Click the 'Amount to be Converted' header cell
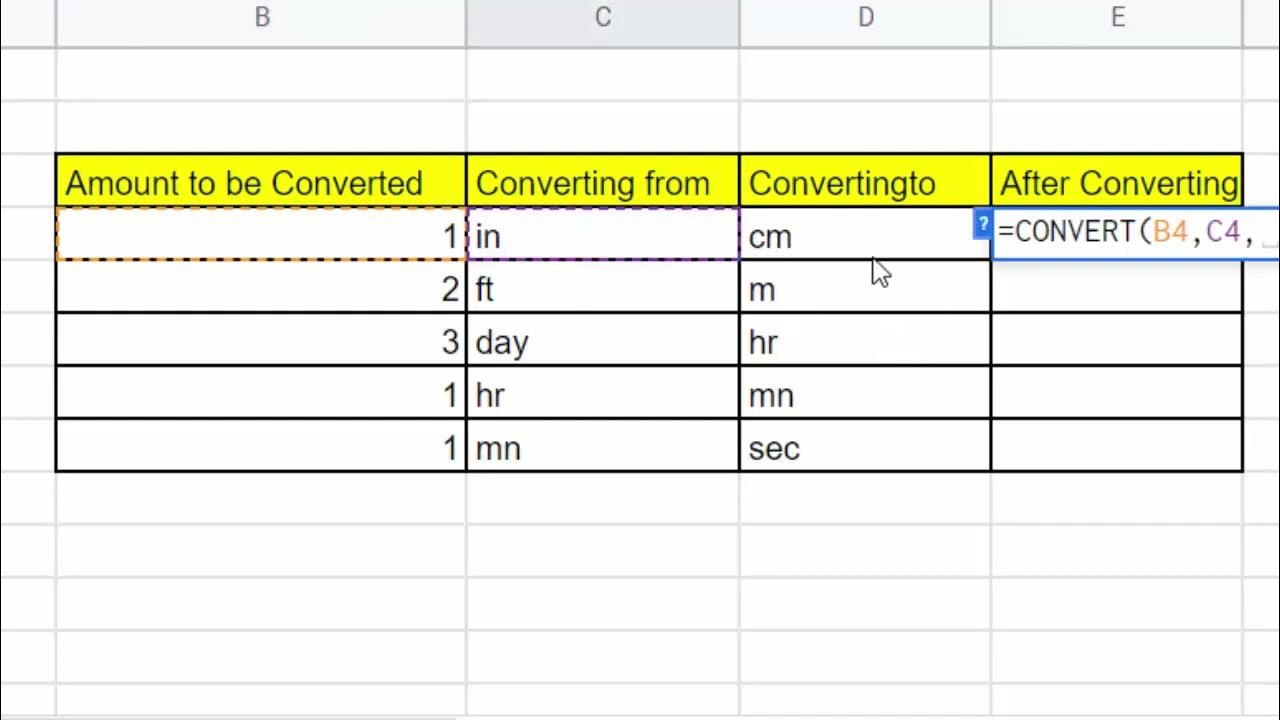The height and width of the screenshot is (720, 1280). click(x=261, y=183)
